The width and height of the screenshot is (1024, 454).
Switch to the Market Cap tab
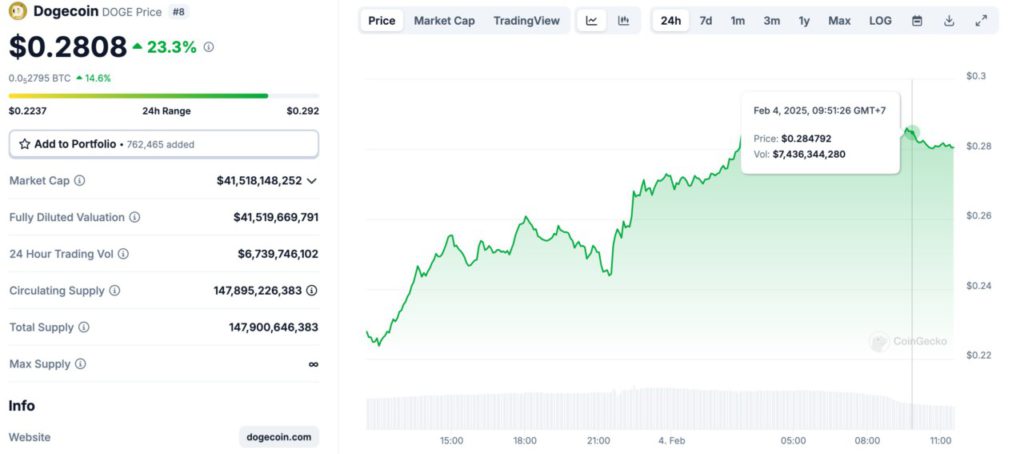444,21
